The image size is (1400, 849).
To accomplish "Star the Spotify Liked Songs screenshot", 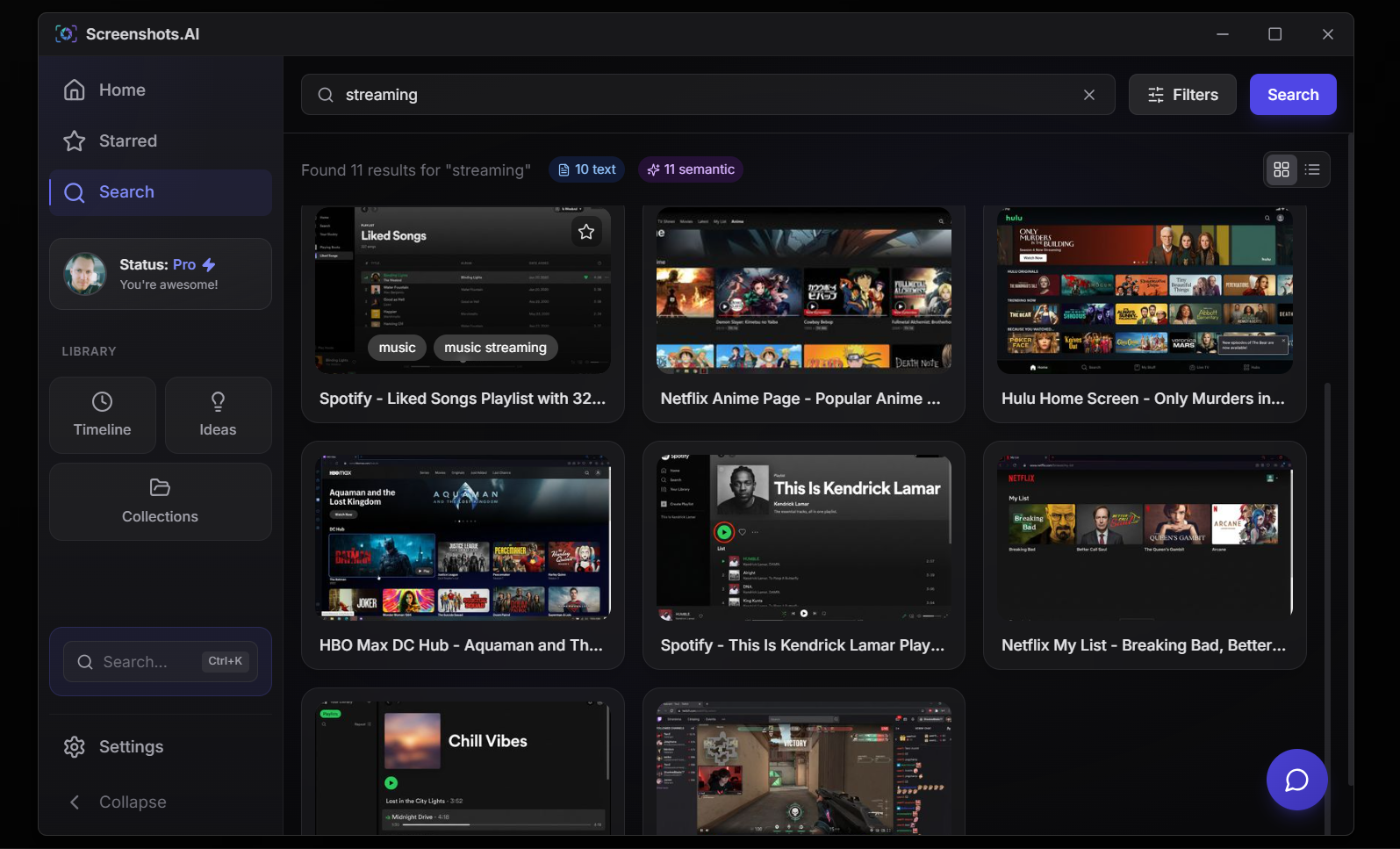I will tap(586, 232).
